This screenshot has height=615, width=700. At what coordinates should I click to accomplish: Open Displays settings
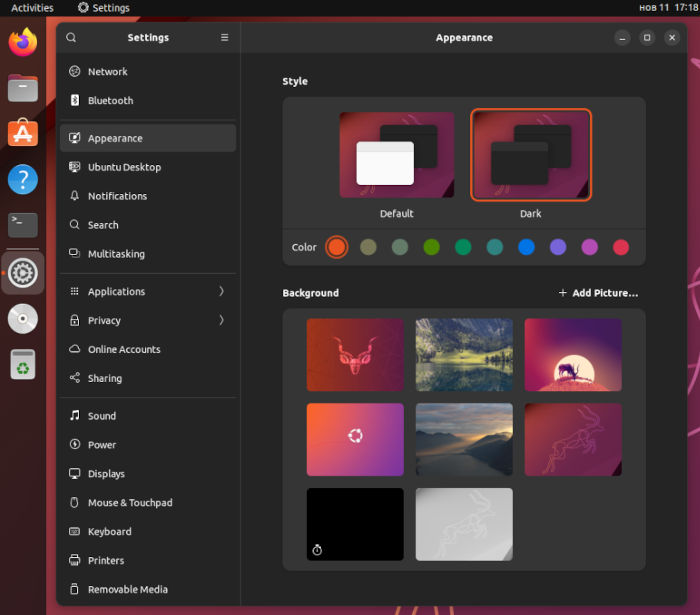pyautogui.click(x=148, y=474)
